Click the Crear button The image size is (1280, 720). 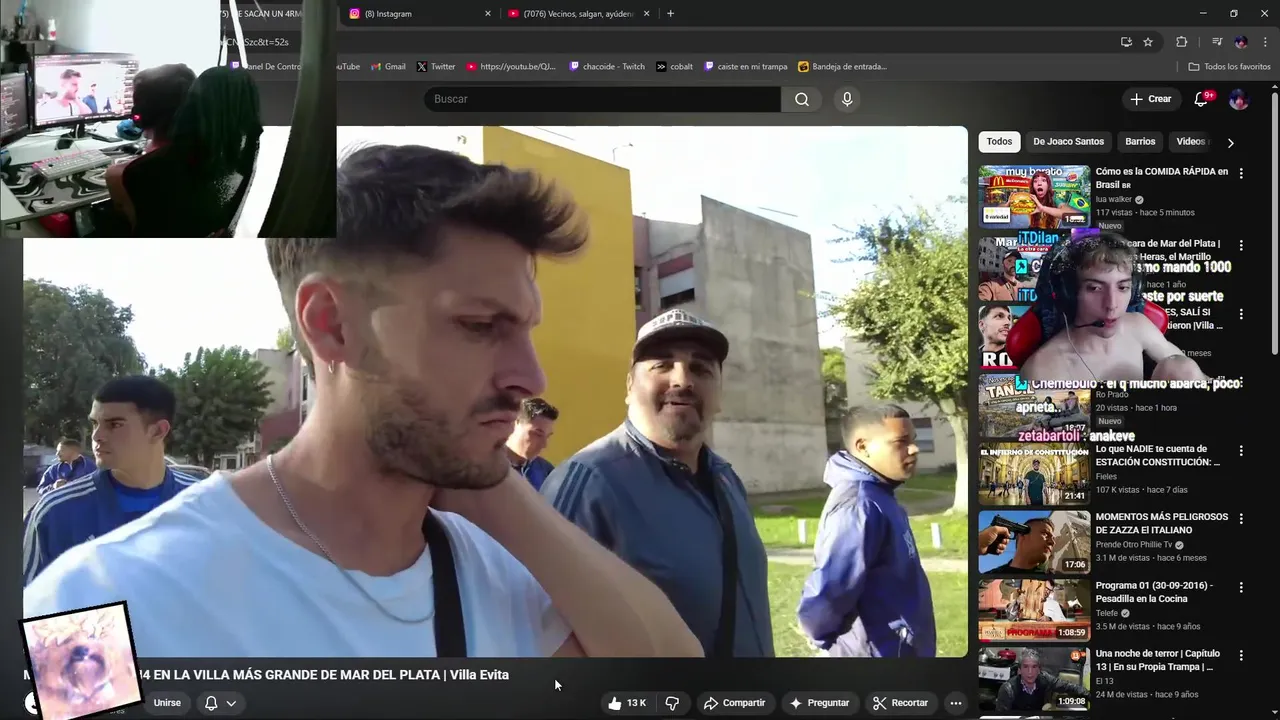[1150, 99]
